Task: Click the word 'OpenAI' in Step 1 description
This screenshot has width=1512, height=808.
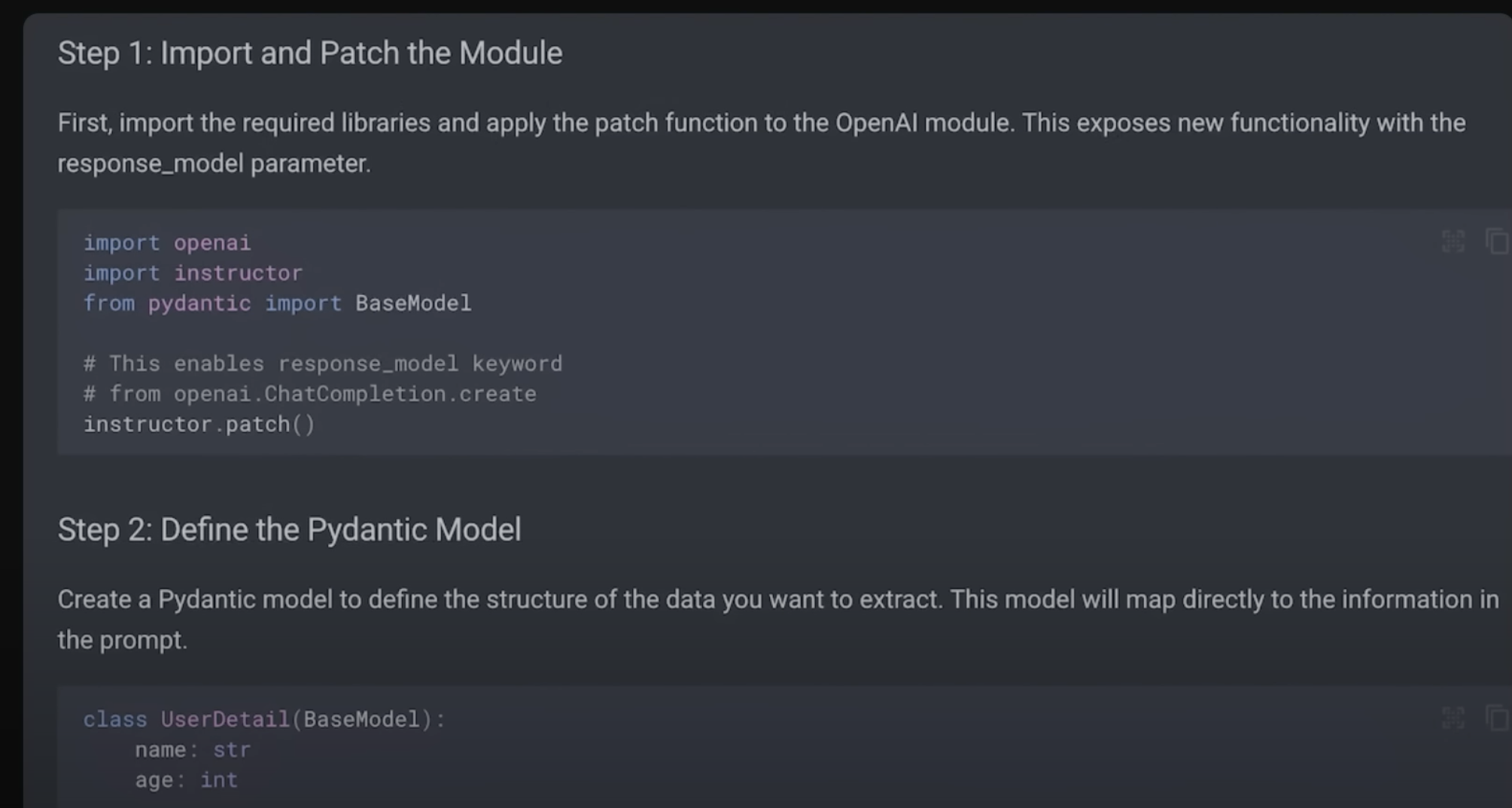Action: tap(876, 123)
